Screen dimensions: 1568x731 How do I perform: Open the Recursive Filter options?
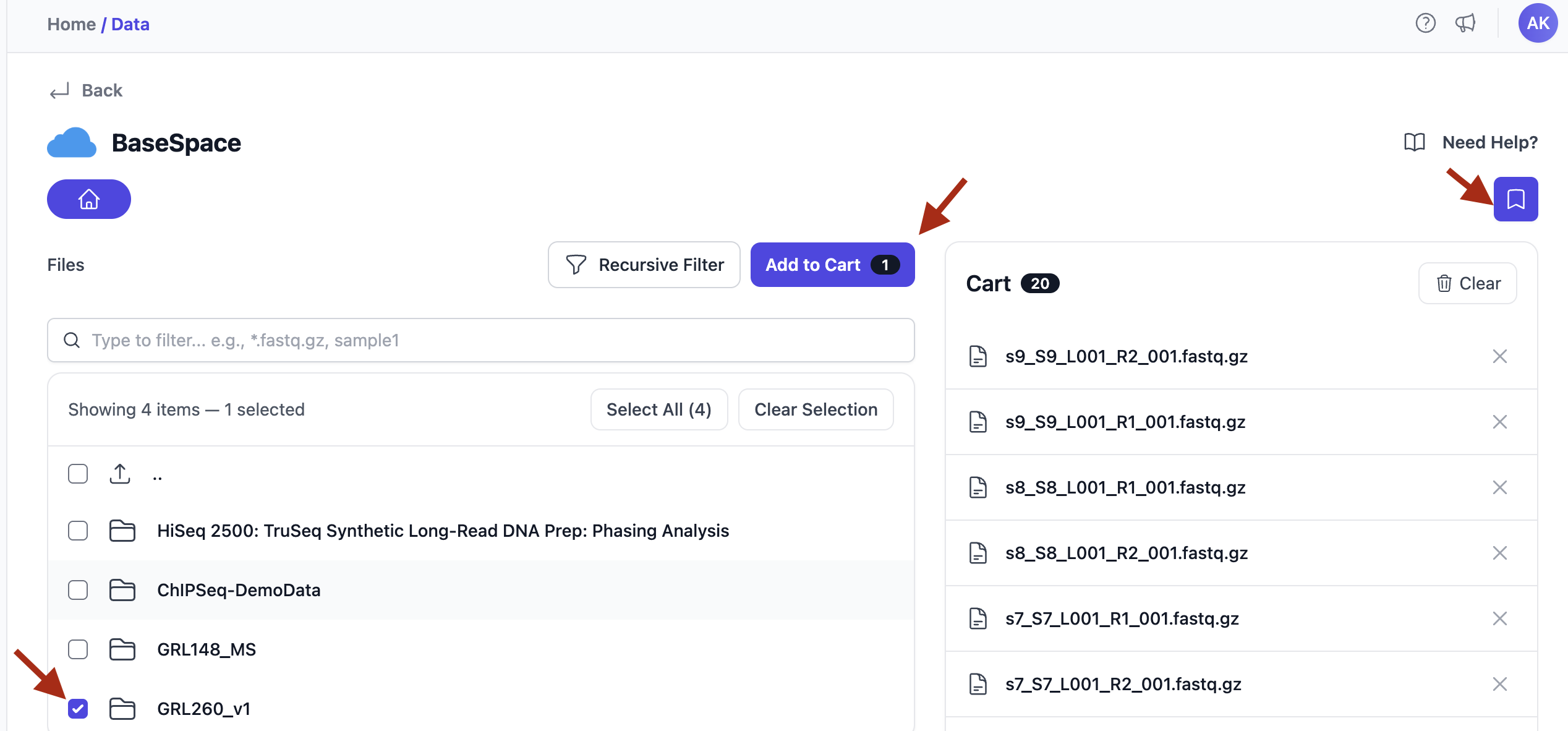pos(644,265)
